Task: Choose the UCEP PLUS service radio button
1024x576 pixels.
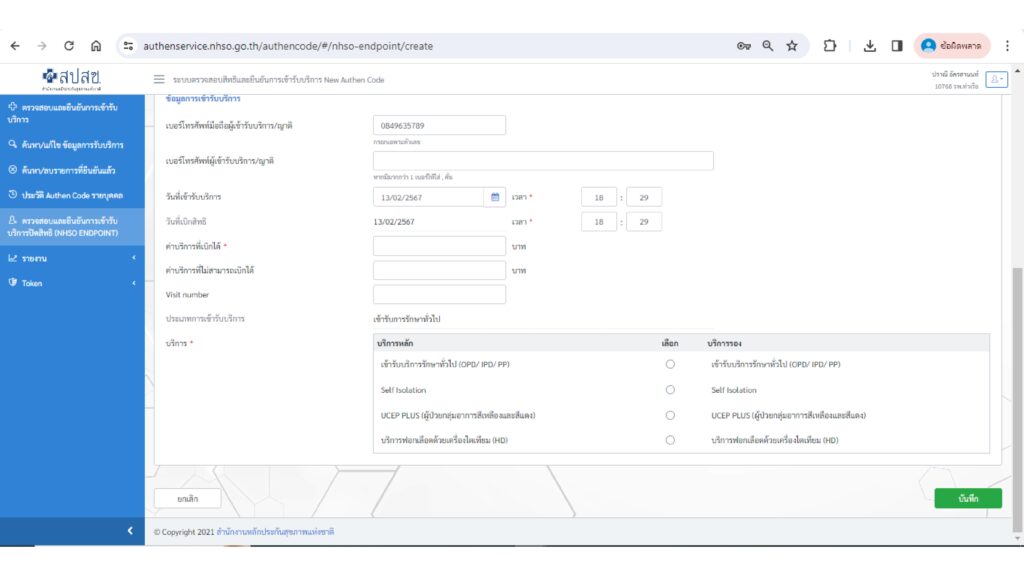Action: (670, 415)
